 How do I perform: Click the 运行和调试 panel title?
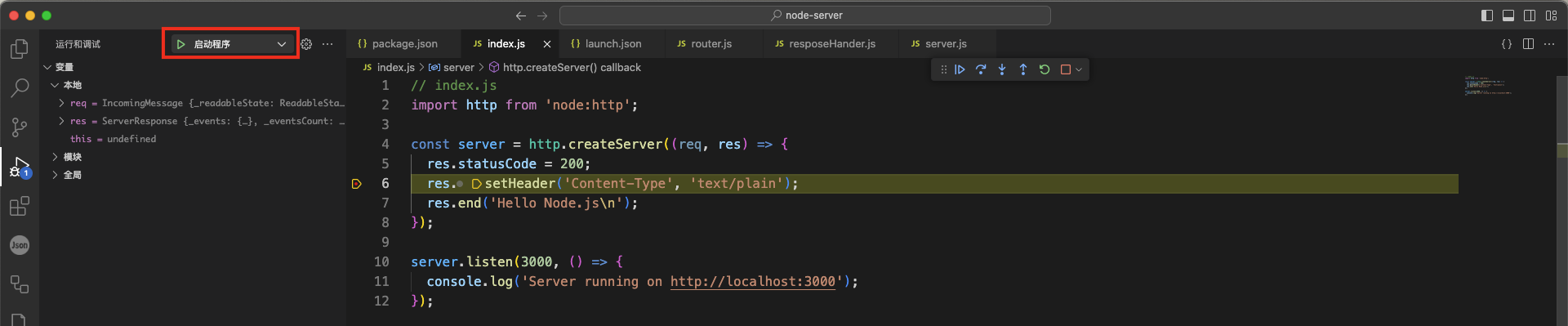(78, 44)
